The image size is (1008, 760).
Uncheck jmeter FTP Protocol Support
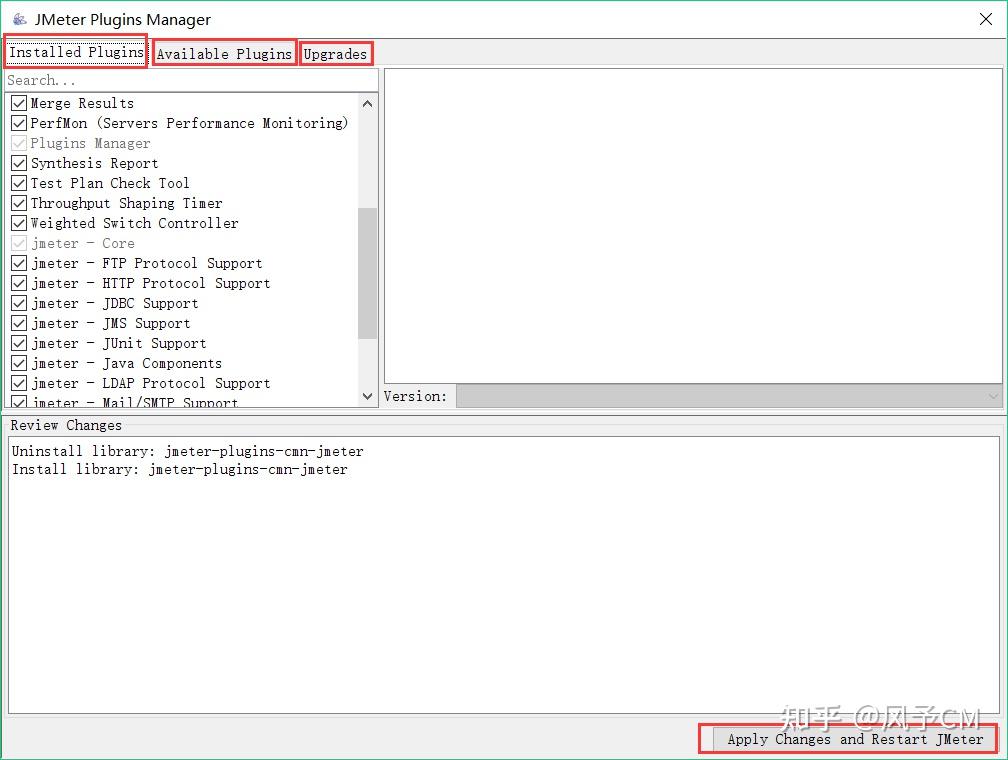(18, 262)
